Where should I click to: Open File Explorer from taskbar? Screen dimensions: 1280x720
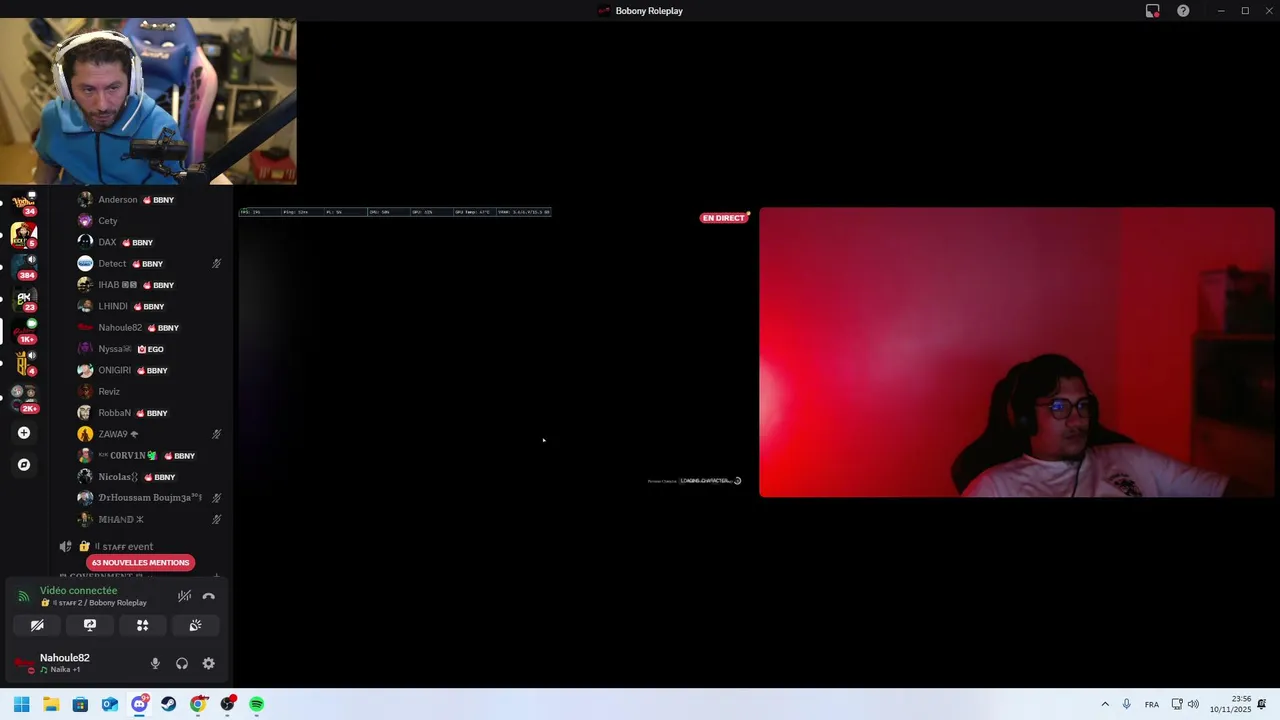click(51, 704)
